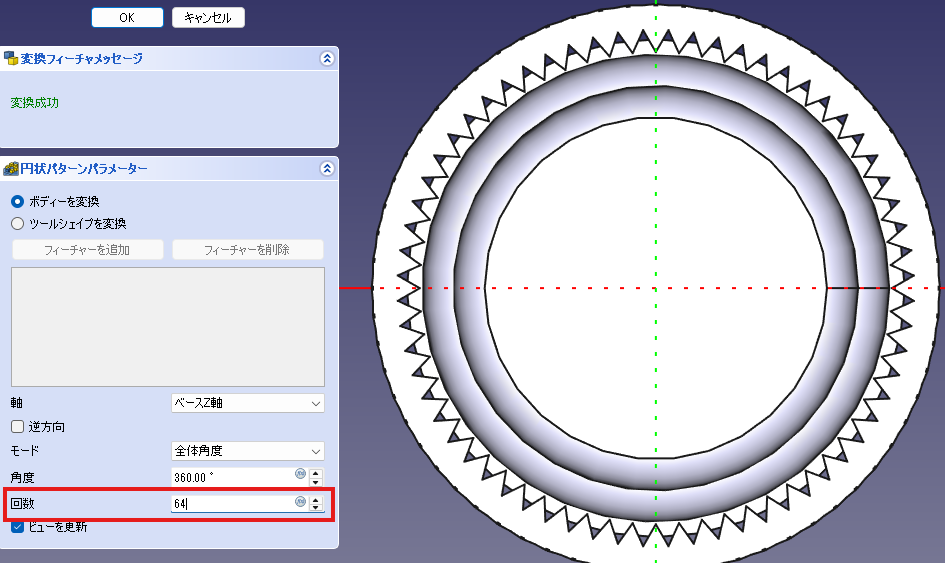The height and width of the screenshot is (563, 945).
Task: Click the expression icon in the 回数 field
Action: point(300,501)
